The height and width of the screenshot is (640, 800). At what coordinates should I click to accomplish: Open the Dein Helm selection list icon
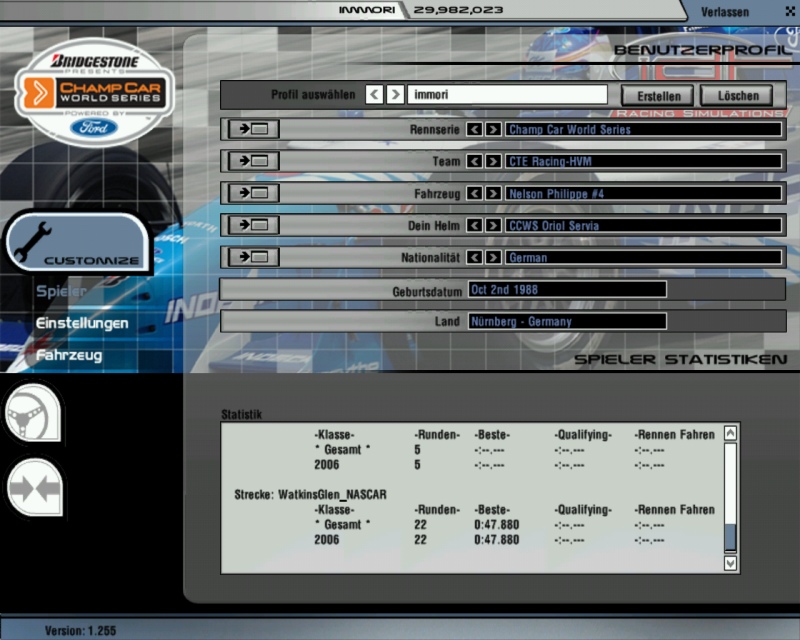[x=252, y=226]
